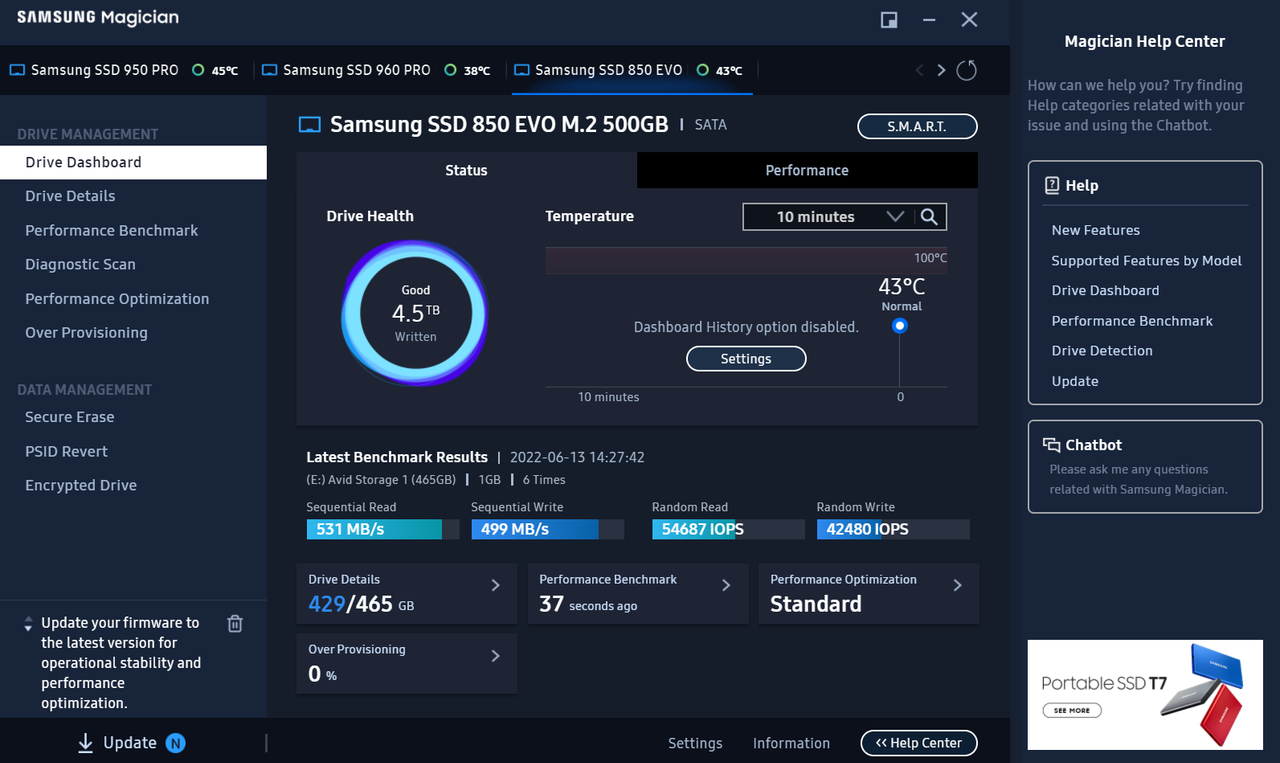The height and width of the screenshot is (763, 1280).
Task: Open Information in the bottom bar
Action: click(791, 743)
